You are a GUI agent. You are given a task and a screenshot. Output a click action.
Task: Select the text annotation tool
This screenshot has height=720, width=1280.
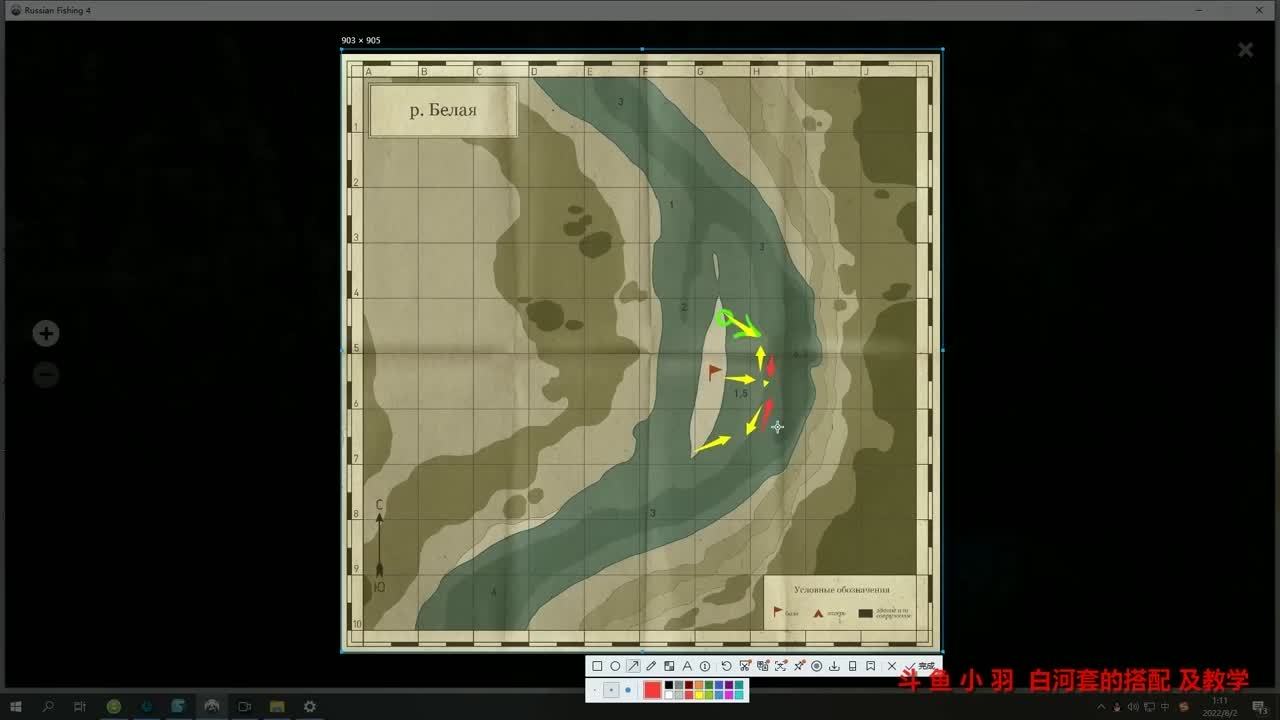click(687, 666)
